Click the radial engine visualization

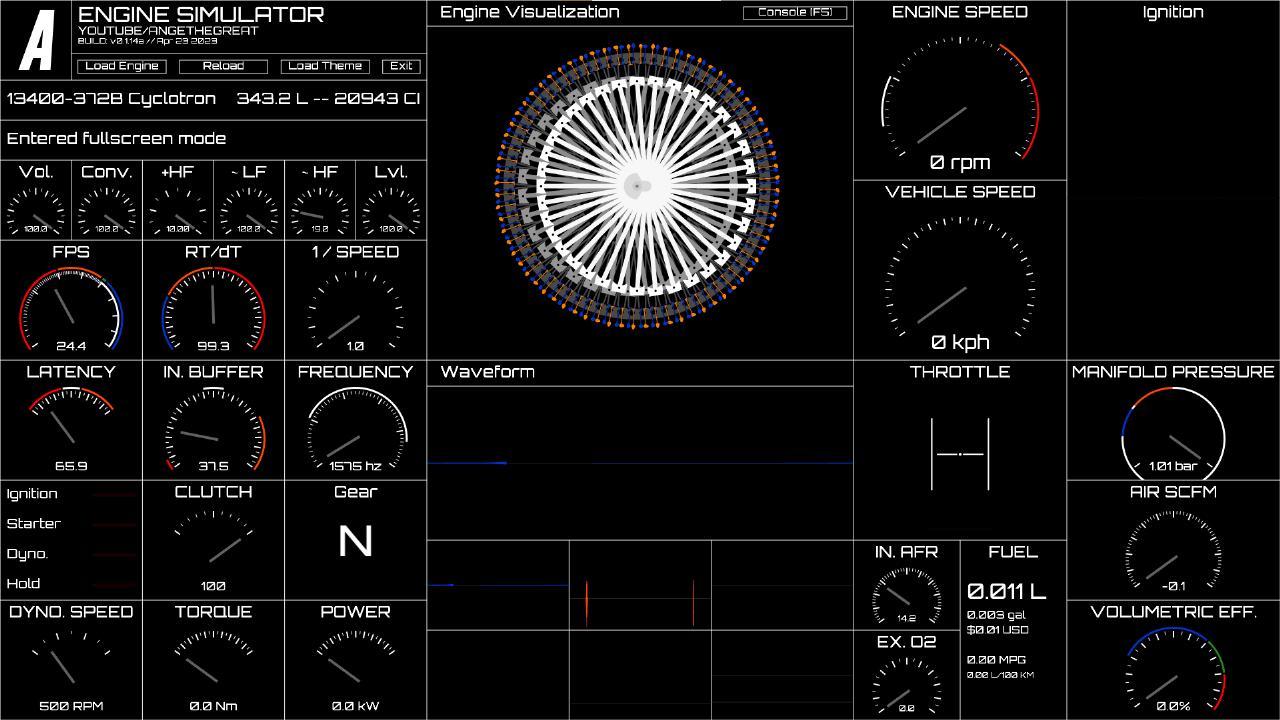point(638,186)
